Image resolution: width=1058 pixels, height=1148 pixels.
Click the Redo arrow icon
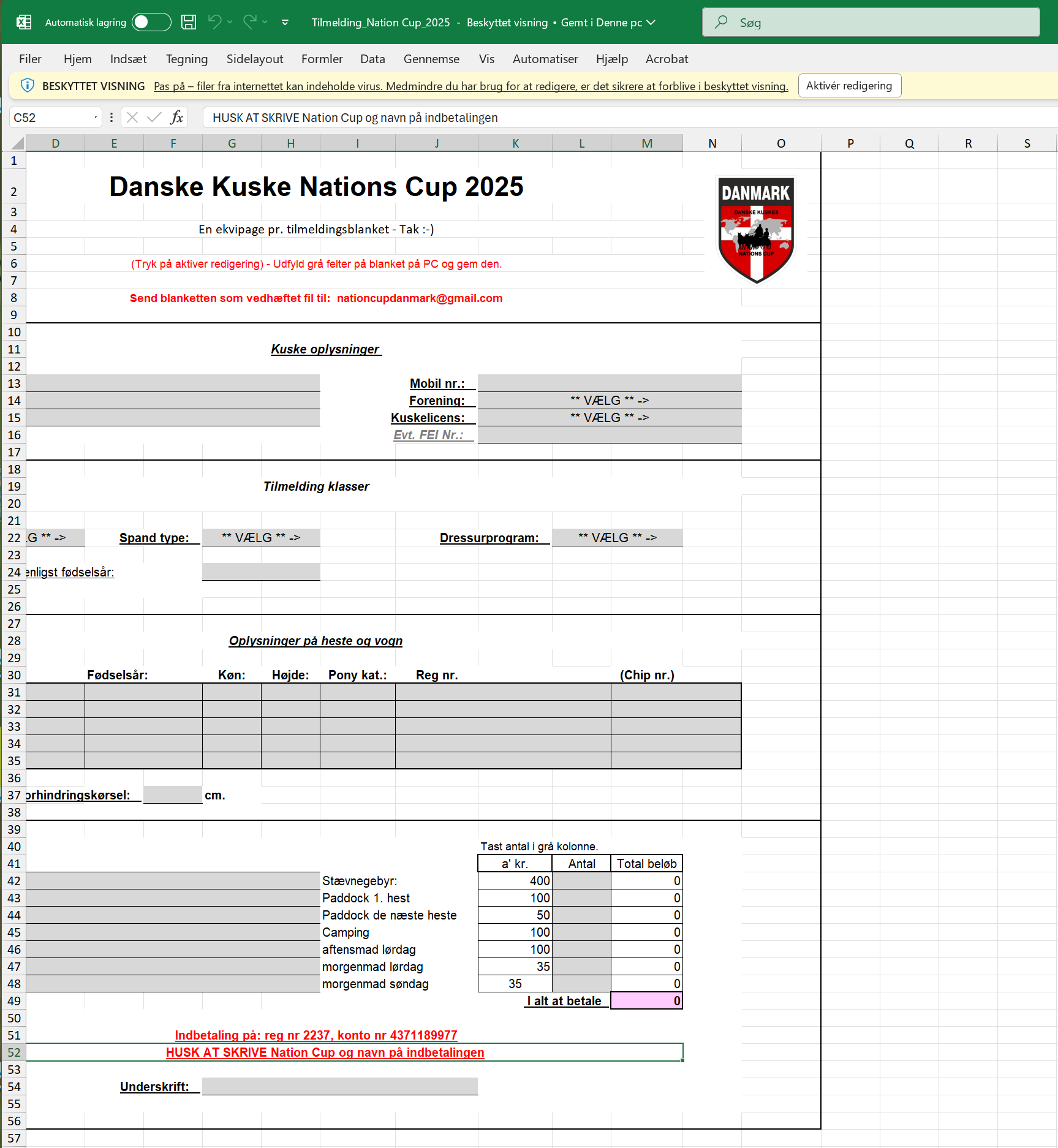tap(250, 22)
